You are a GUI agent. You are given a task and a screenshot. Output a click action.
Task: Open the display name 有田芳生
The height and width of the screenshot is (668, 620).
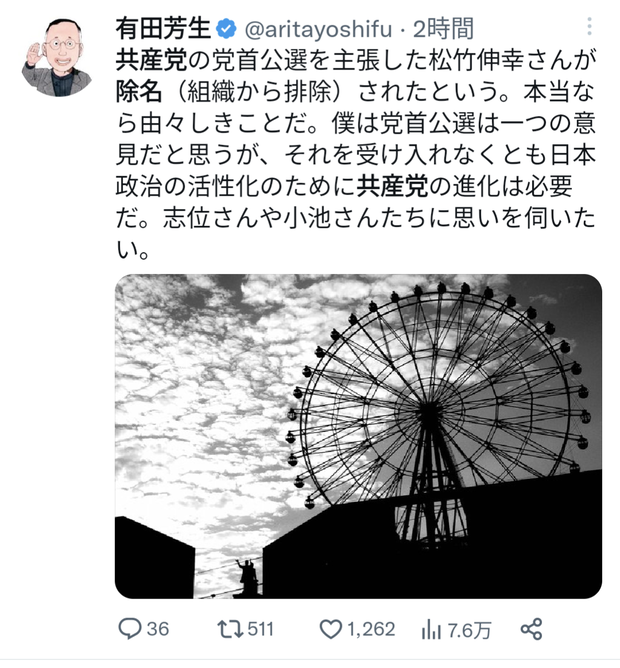[x=164, y=29]
